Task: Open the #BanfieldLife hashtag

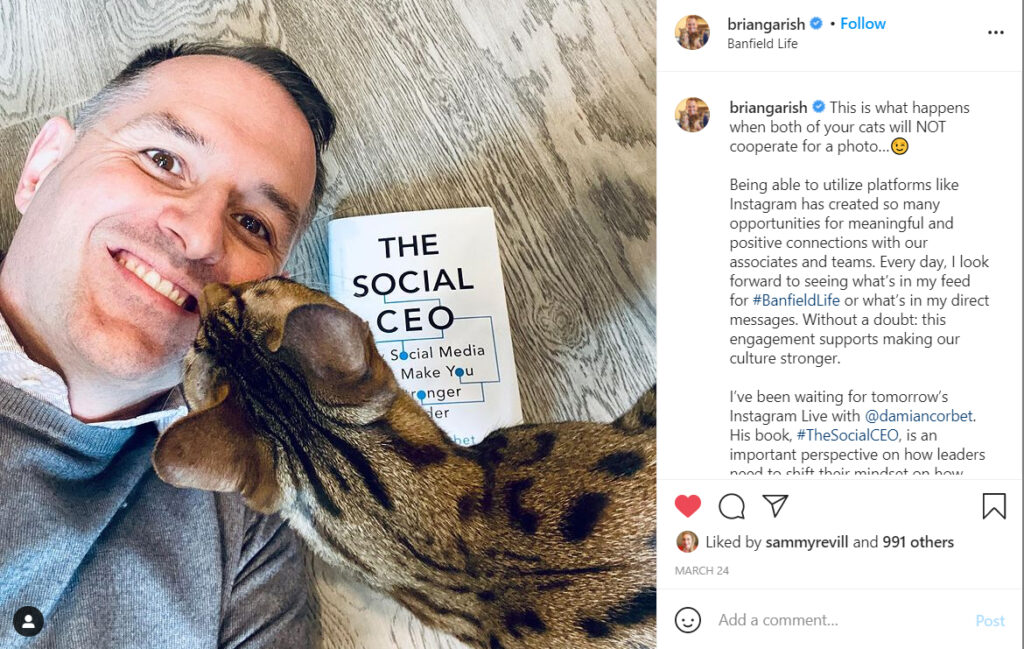Action: (796, 300)
